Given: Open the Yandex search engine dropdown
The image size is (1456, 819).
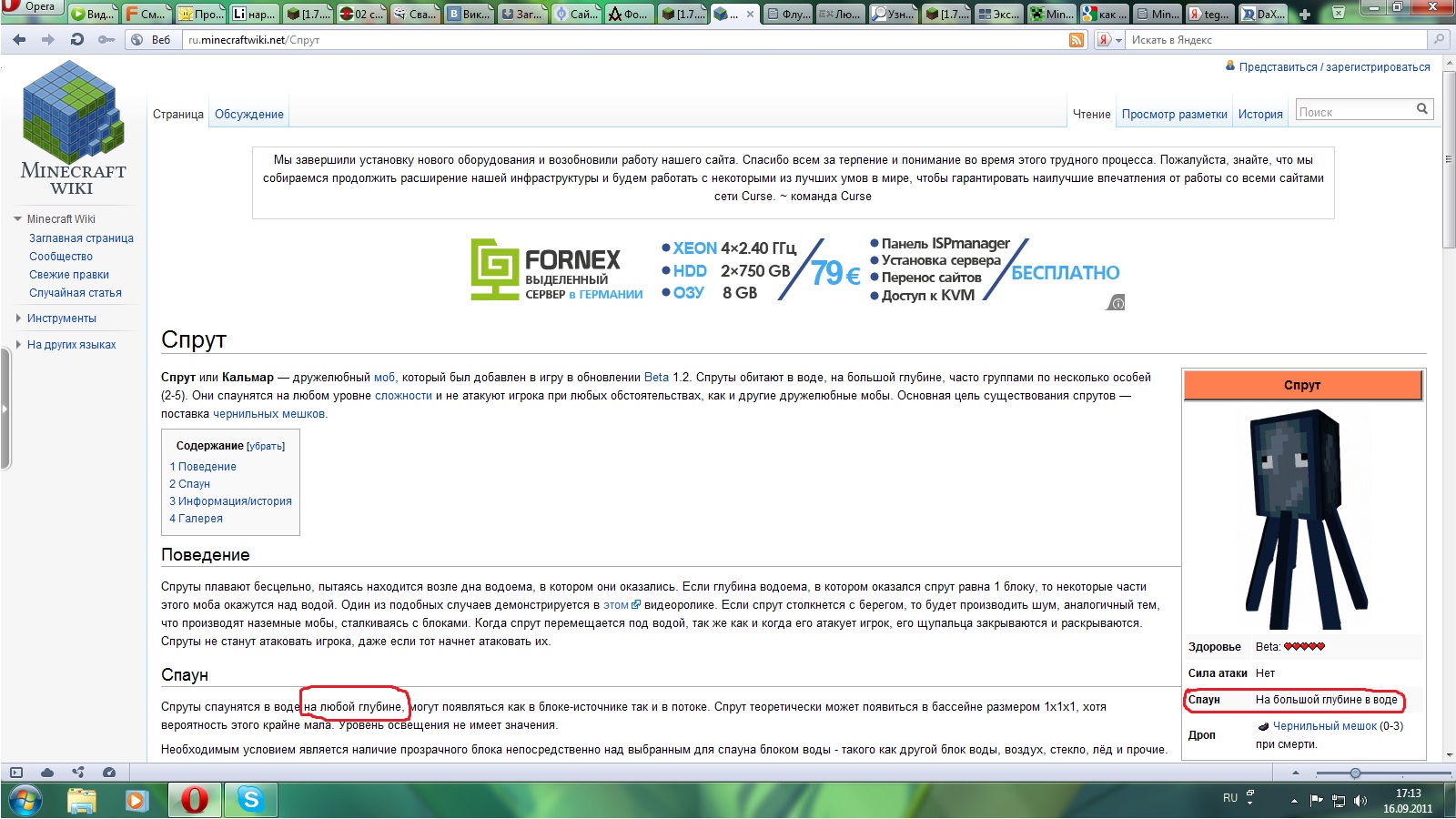Looking at the screenshot, I should point(1105,40).
